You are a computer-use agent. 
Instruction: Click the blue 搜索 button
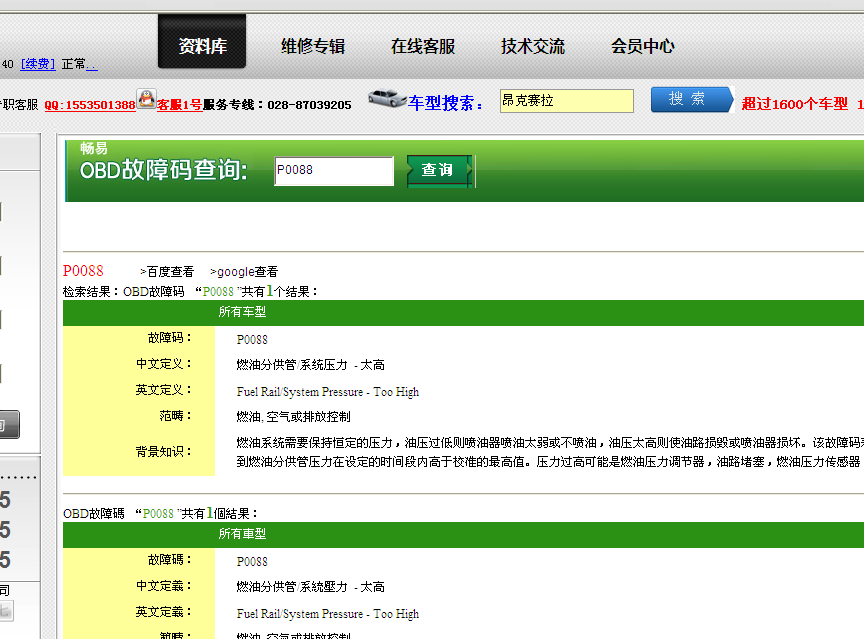pos(692,99)
